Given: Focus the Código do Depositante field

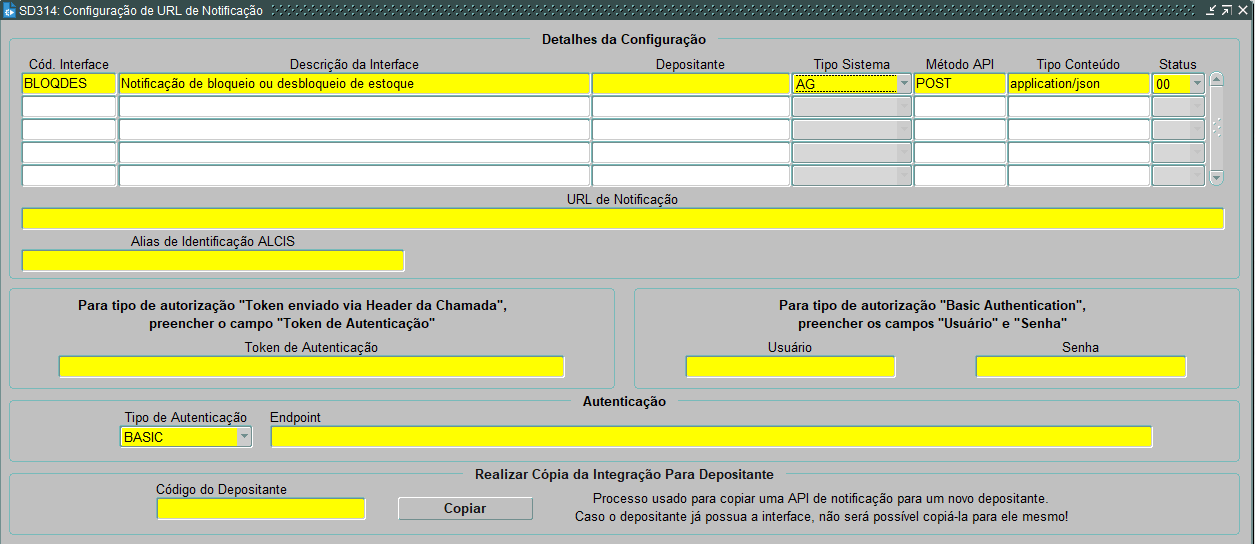Looking at the screenshot, I should pos(260,509).
